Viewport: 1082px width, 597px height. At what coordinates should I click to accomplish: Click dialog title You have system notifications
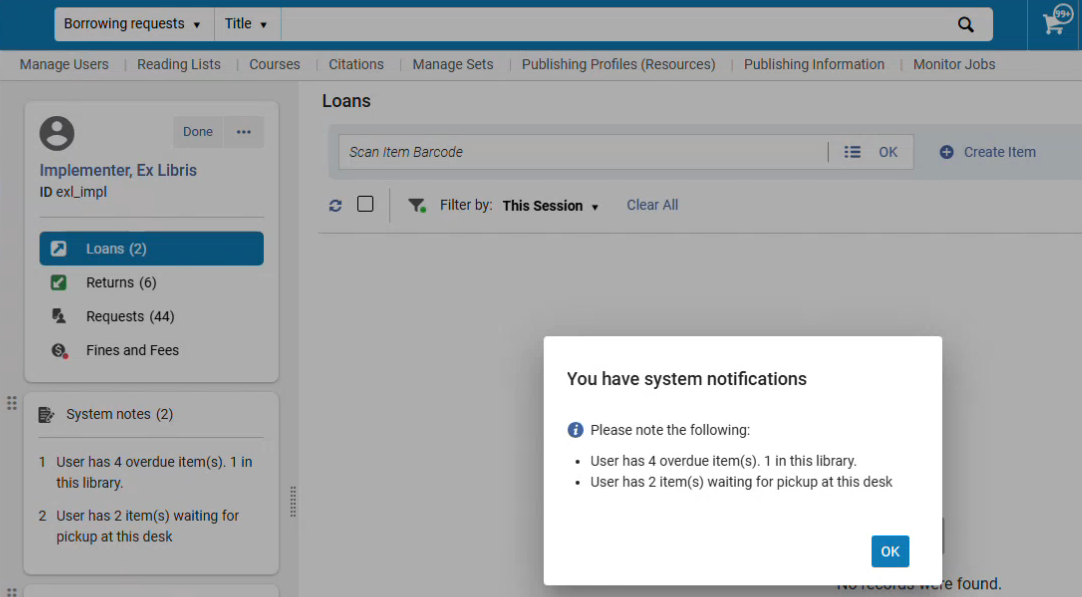687,379
